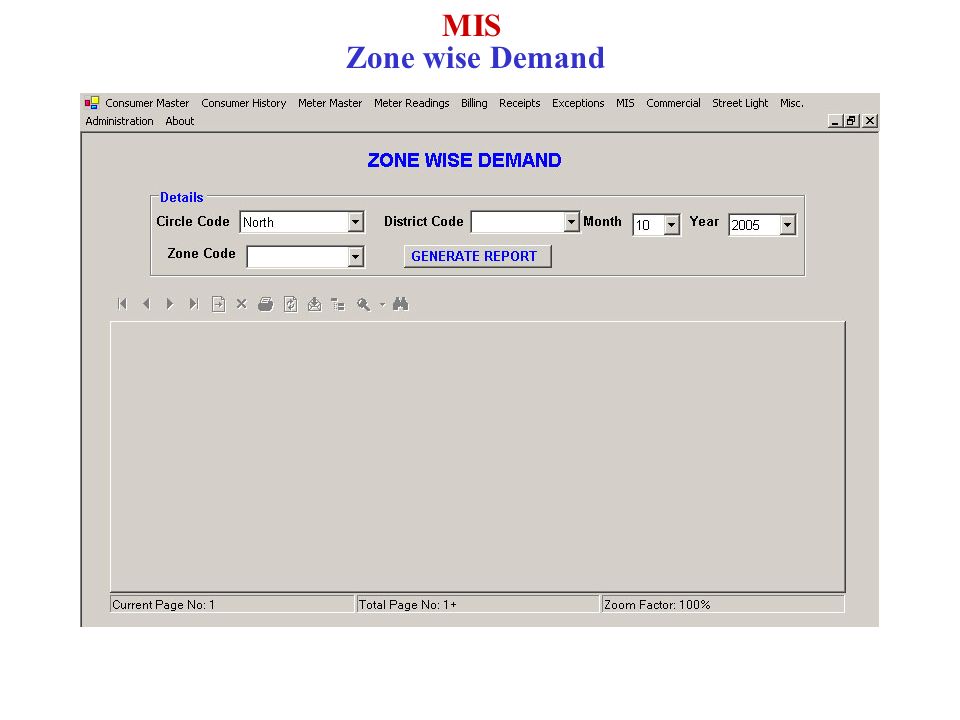The height and width of the screenshot is (720, 960).
Task: Search text with binoculars icon
Action: pos(400,304)
